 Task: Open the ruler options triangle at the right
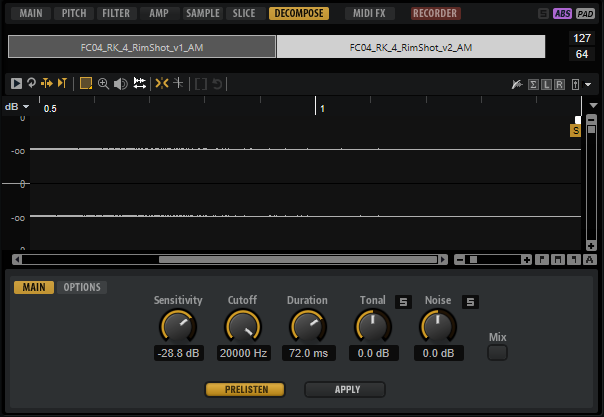tap(593, 106)
